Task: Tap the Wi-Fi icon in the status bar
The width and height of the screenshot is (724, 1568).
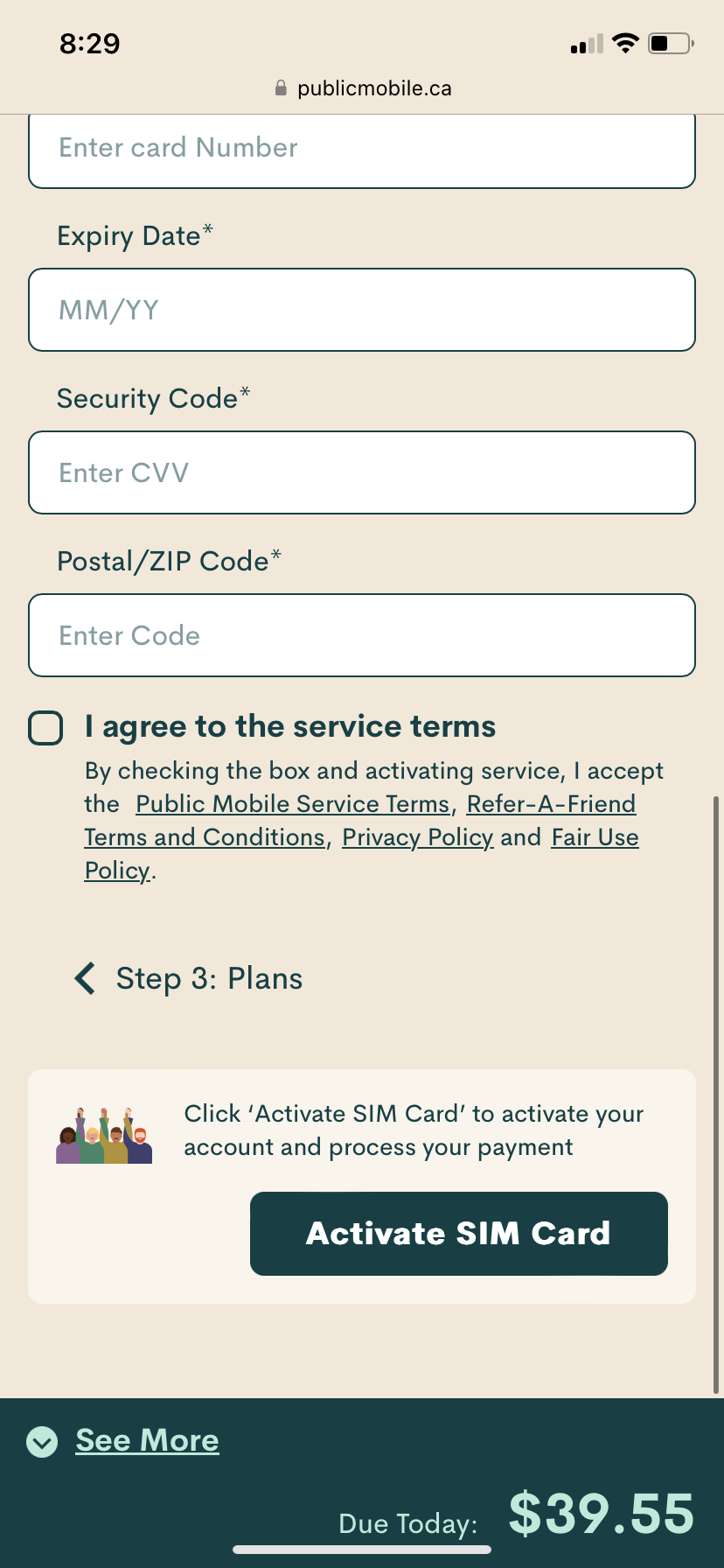Action: pos(626,43)
